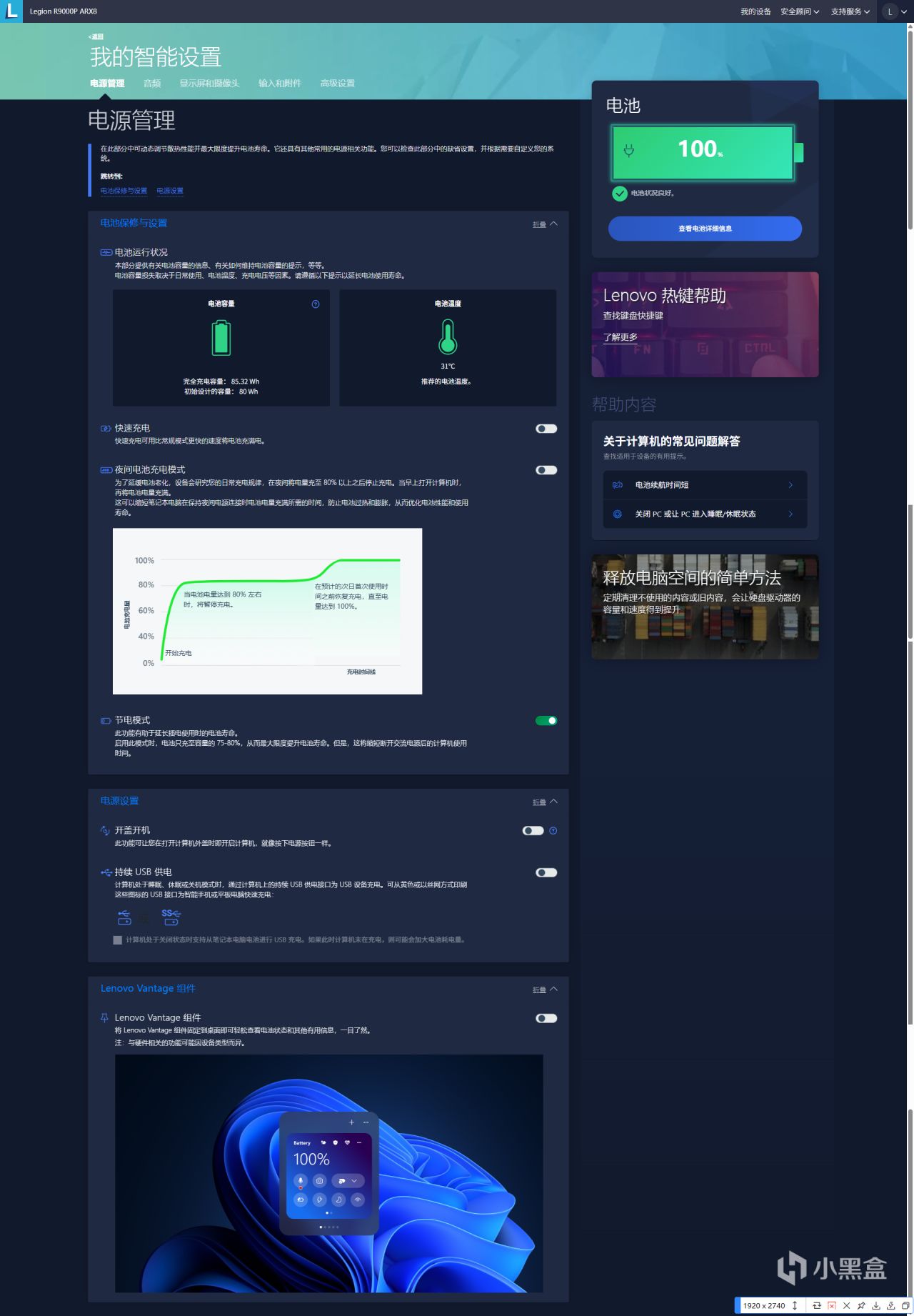Open the 显示屏和摄像头 tab
Screen dimensions: 914x1316
tap(209, 84)
